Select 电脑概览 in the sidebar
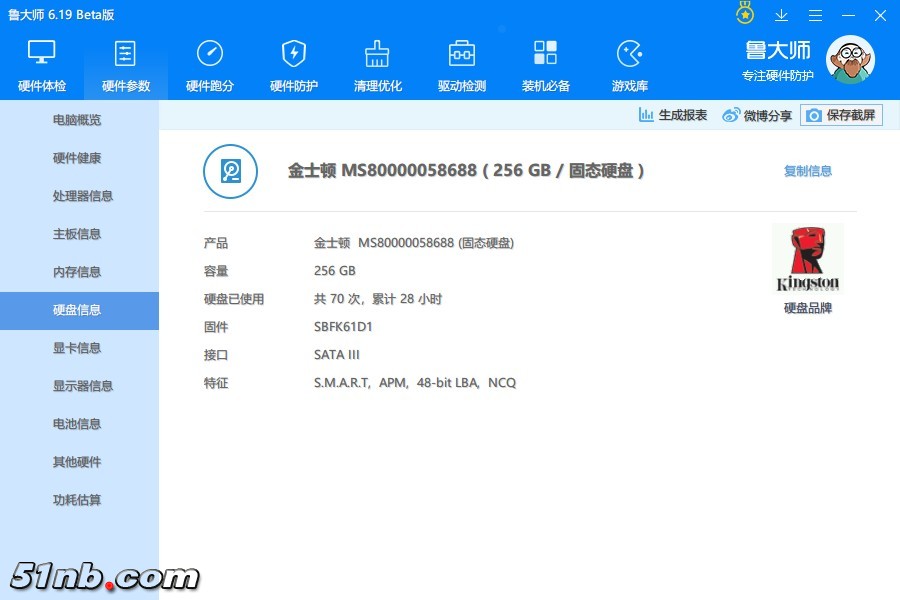This screenshot has width=900, height=600. click(78, 120)
